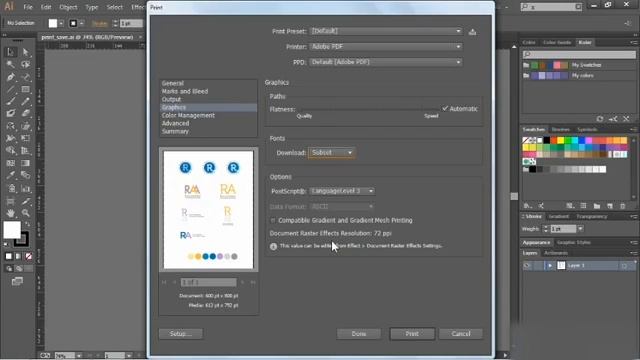Viewport: 640px width, 360px height.
Task: Select the Shape Builder tool
Action: (x=11, y=151)
